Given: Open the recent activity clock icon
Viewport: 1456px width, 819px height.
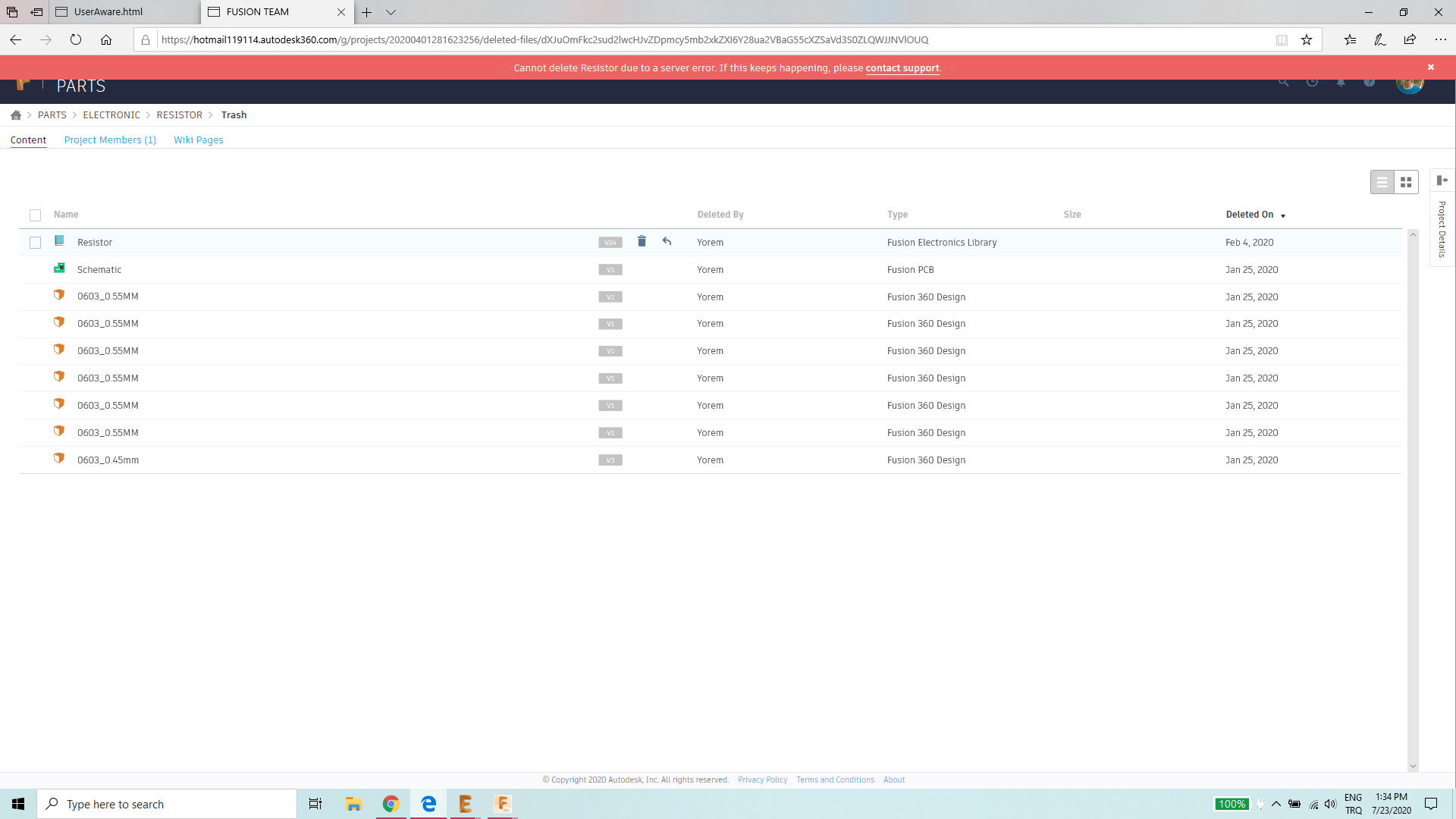Looking at the screenshot, I should [x=1312, y=81].
